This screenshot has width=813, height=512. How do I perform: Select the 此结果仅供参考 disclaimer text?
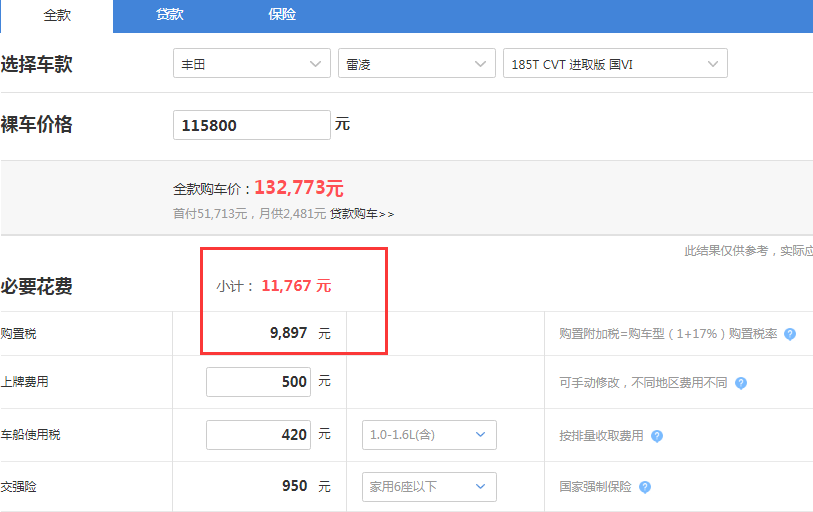(748, 251)
